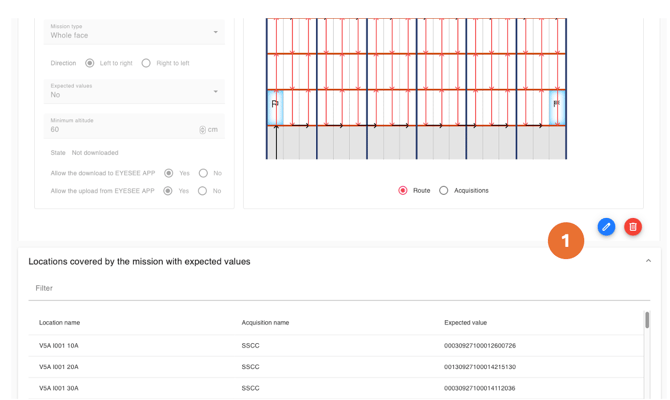This screenshot has height=400, width=670.
Task: Select the Left to right direction
Action: 90,63
